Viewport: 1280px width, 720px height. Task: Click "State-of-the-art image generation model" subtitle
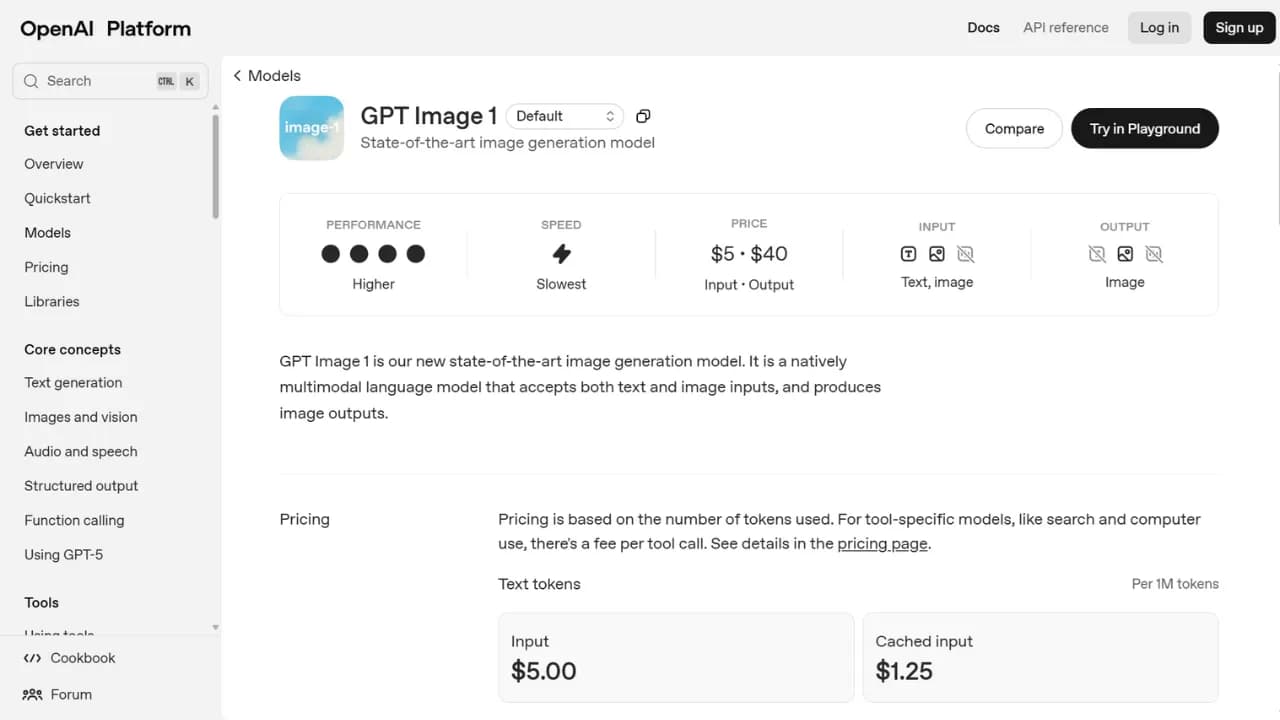(507, 143)
